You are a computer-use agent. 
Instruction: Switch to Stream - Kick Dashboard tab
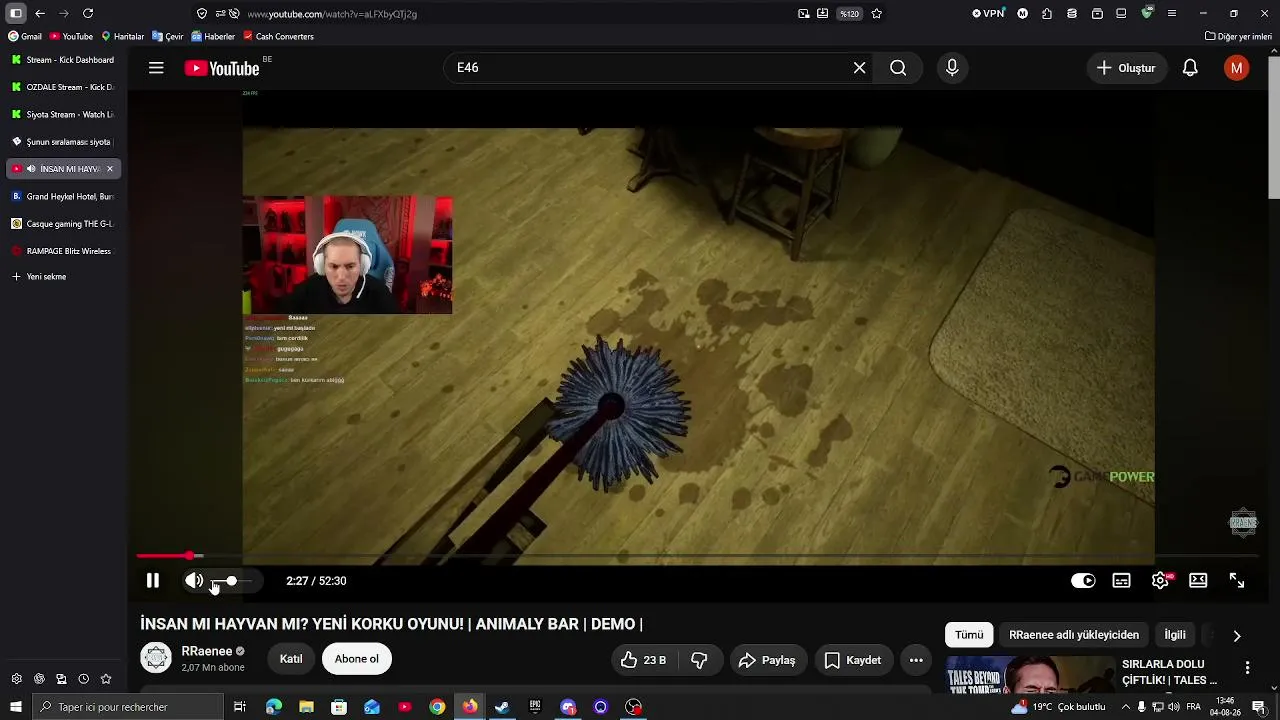(x=64, y=60)
